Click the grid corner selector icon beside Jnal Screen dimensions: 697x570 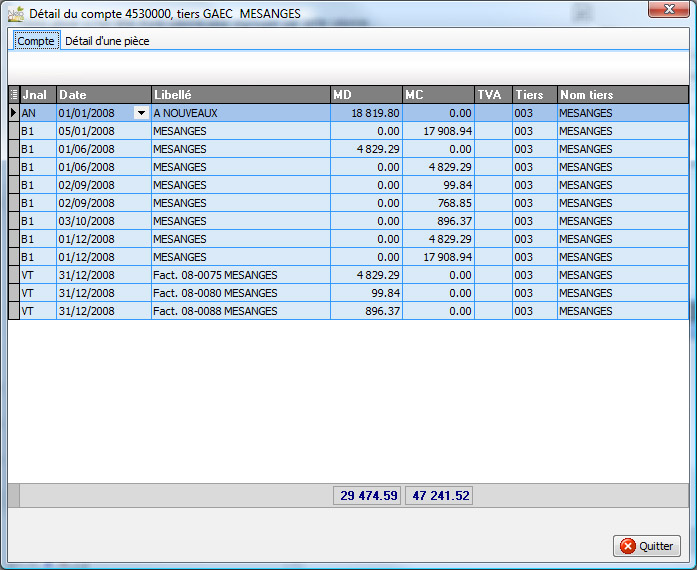pos(13,95)
